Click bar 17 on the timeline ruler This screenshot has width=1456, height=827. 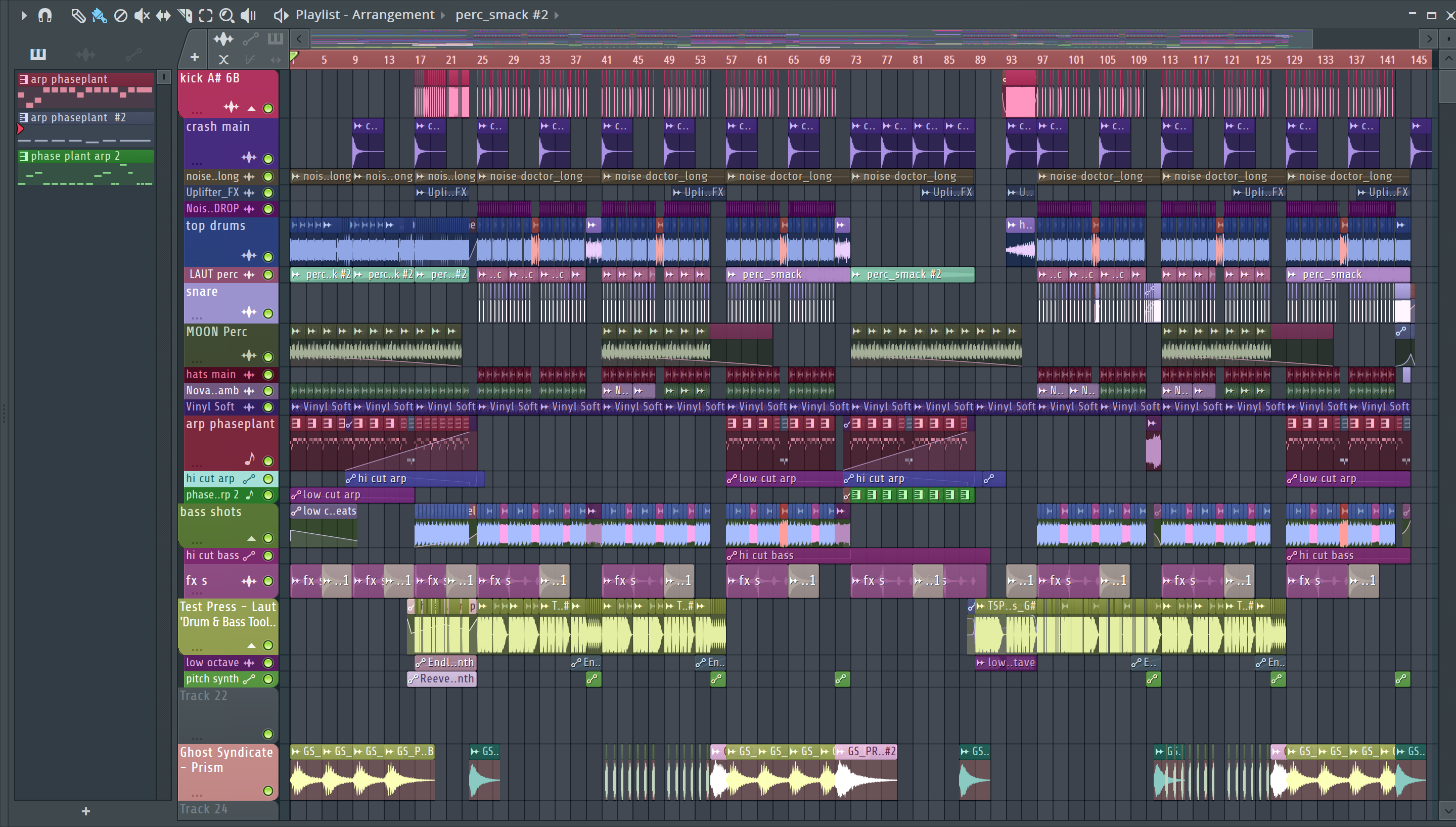[420, 60]
